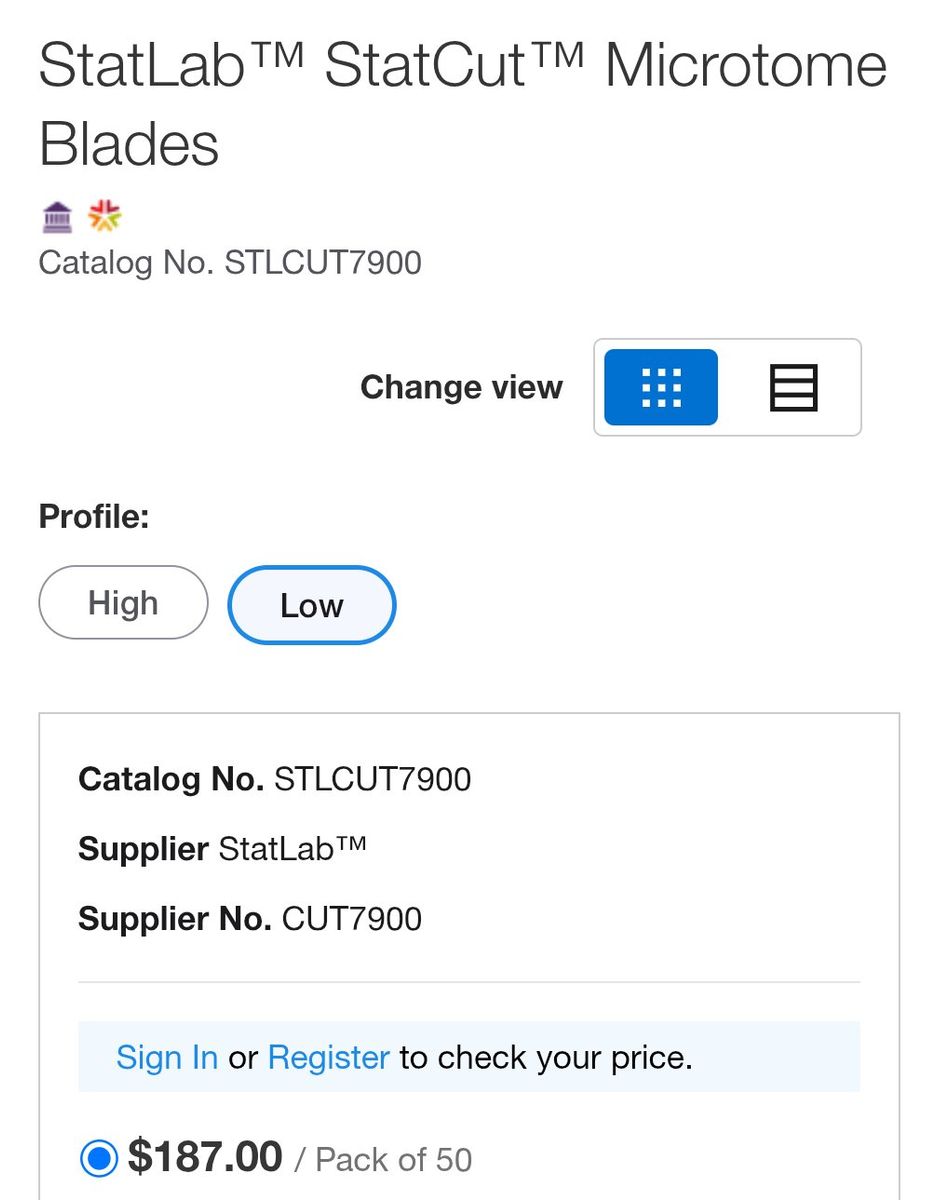Image resolution: width=936 pixels, height=1200 pixels.
Task: Select the High profile option
Action: [123, 603]
